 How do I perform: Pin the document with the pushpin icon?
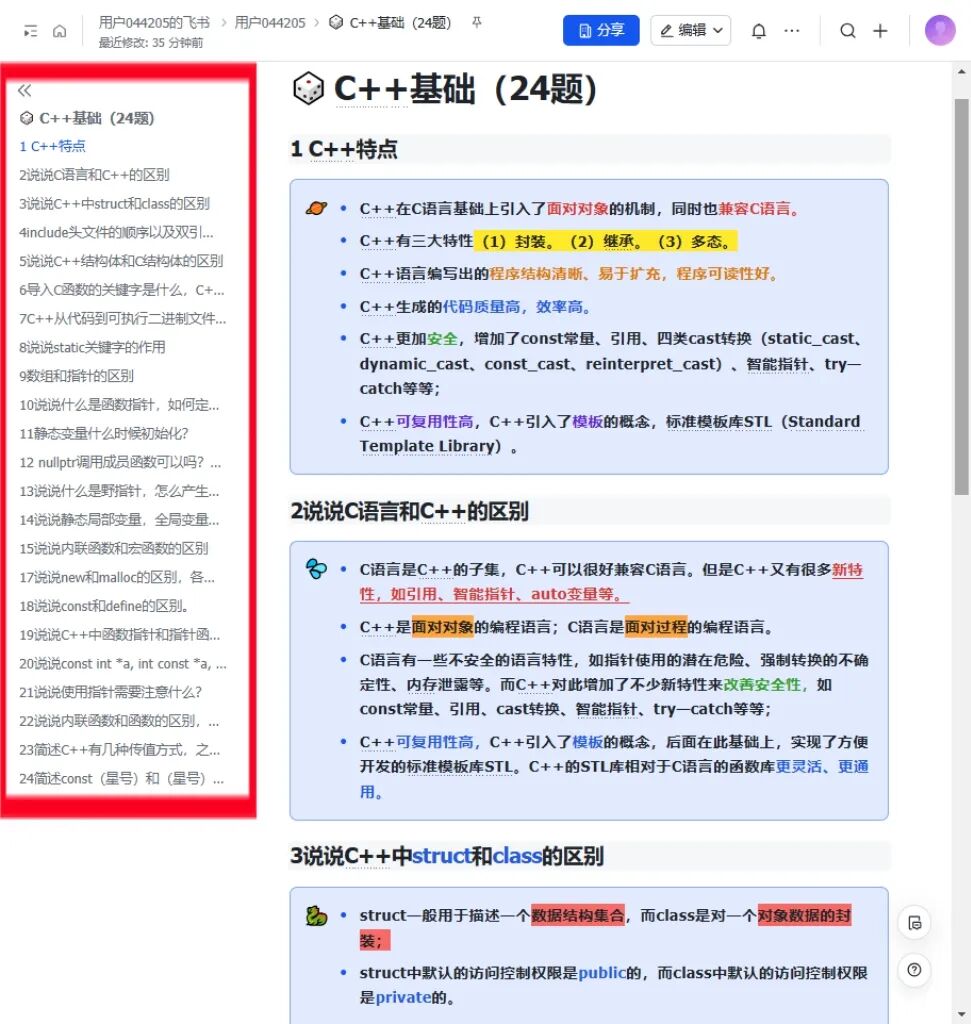point(477,23)
